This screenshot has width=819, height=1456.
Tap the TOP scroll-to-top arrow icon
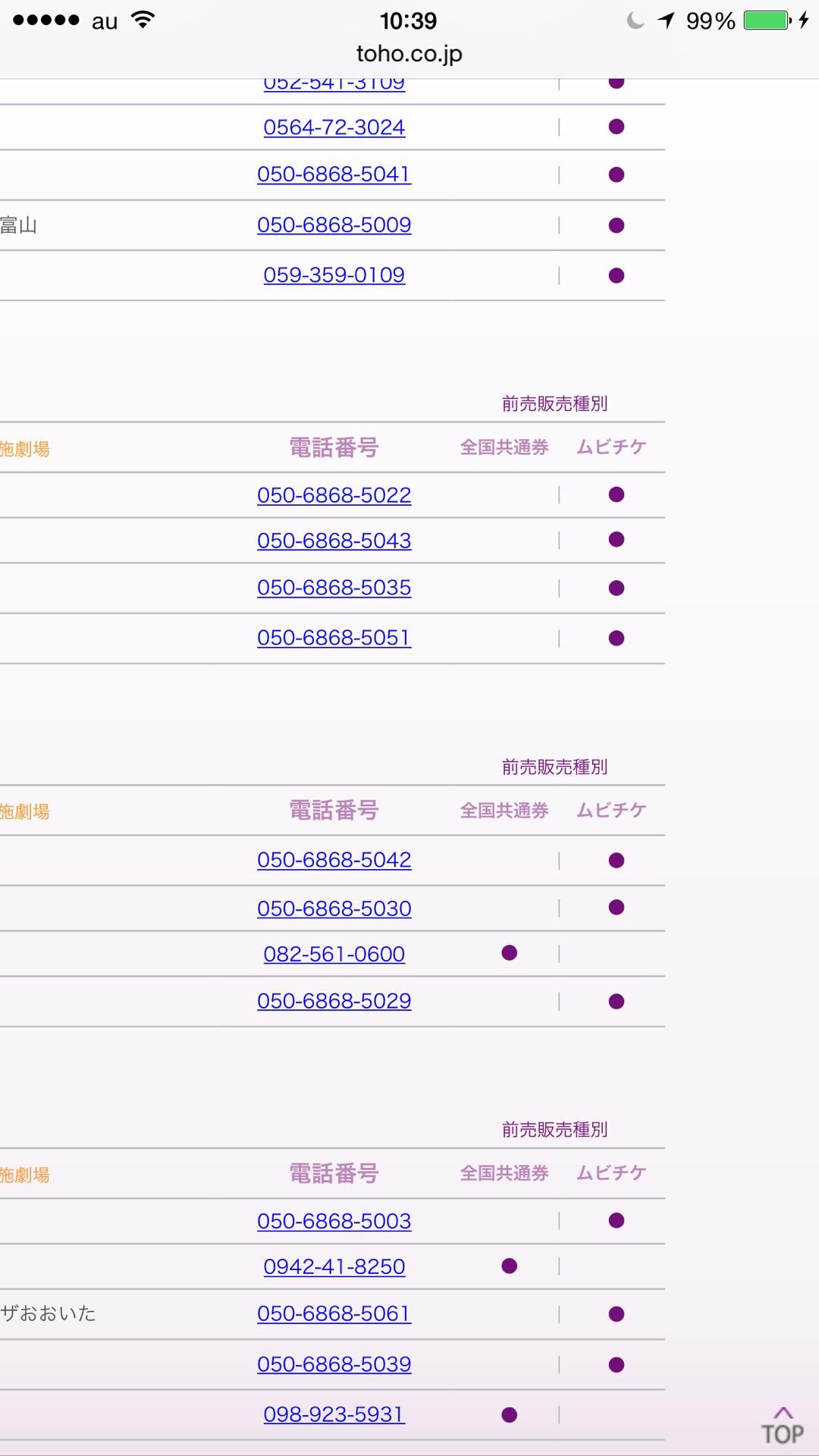(783, 1425)
